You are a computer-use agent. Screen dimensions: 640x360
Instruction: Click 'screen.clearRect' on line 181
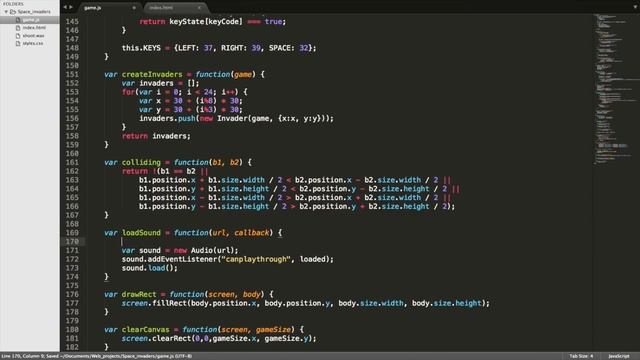(x=156, y=338)
